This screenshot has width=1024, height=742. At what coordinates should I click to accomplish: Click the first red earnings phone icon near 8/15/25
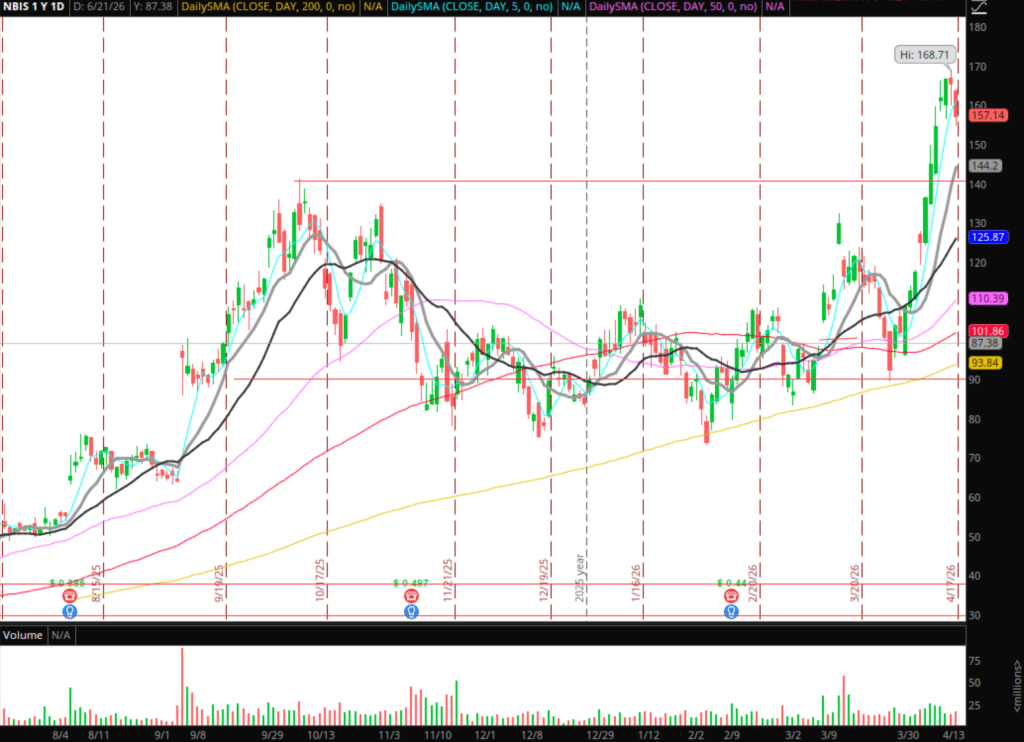tap(70, 595)
